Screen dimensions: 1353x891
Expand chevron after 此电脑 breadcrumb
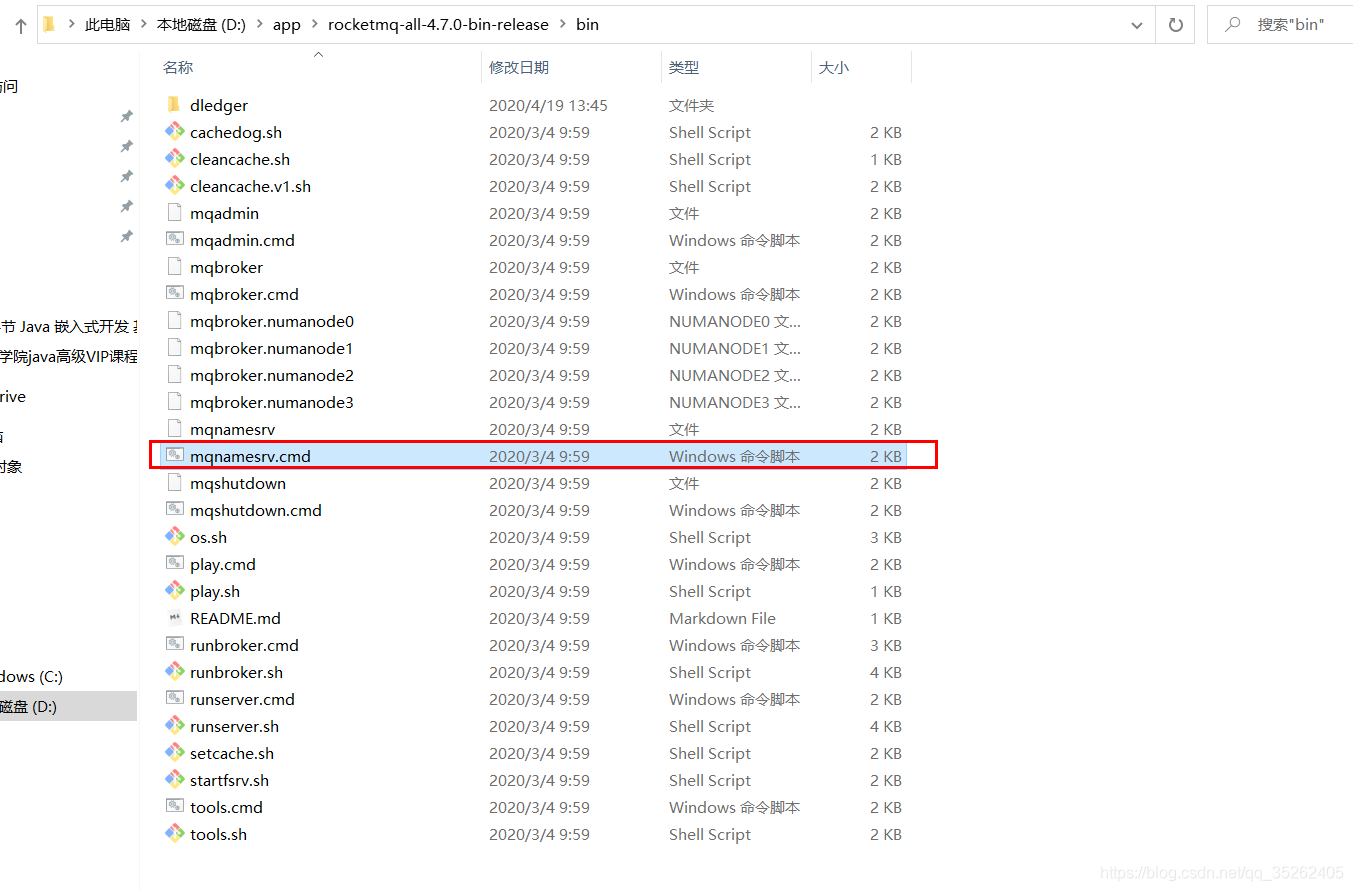(x=144, y=25)
